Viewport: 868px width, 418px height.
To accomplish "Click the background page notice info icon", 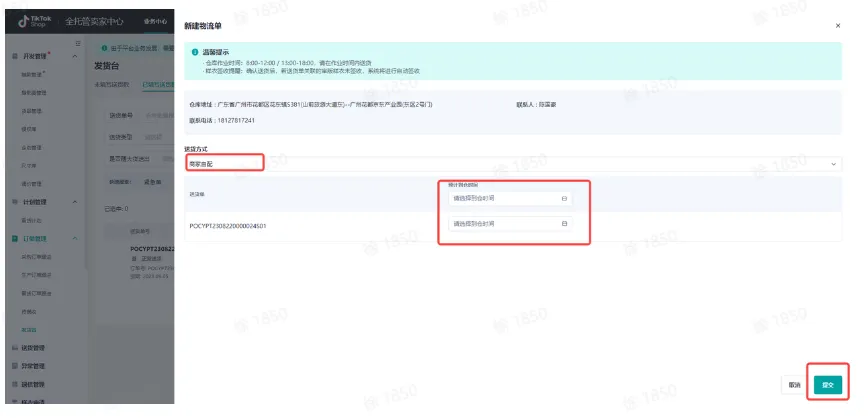I will (x=104, y=49).
